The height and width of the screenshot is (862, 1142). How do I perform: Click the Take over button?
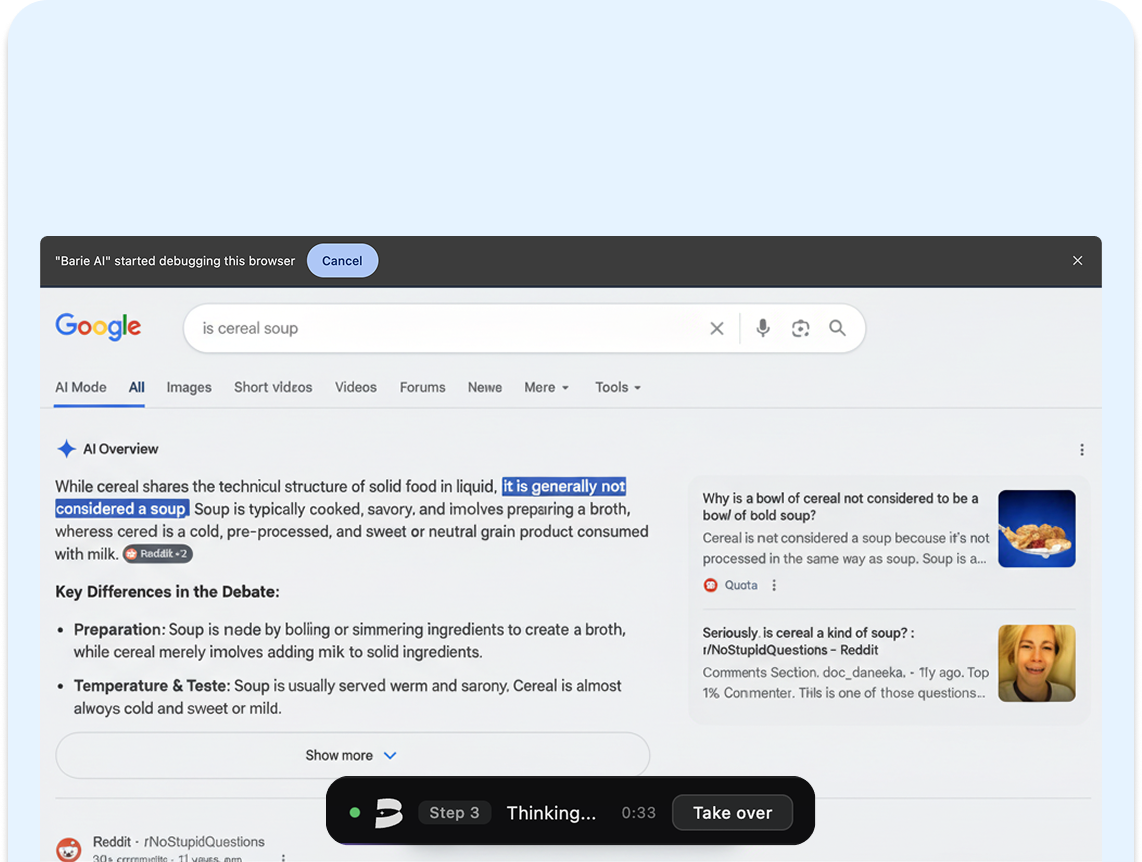[x=733, y=812]
